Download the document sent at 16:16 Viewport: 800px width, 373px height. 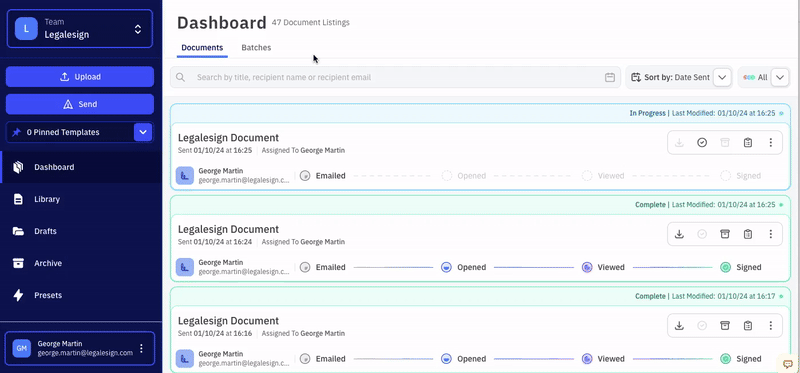pos(679,326)
